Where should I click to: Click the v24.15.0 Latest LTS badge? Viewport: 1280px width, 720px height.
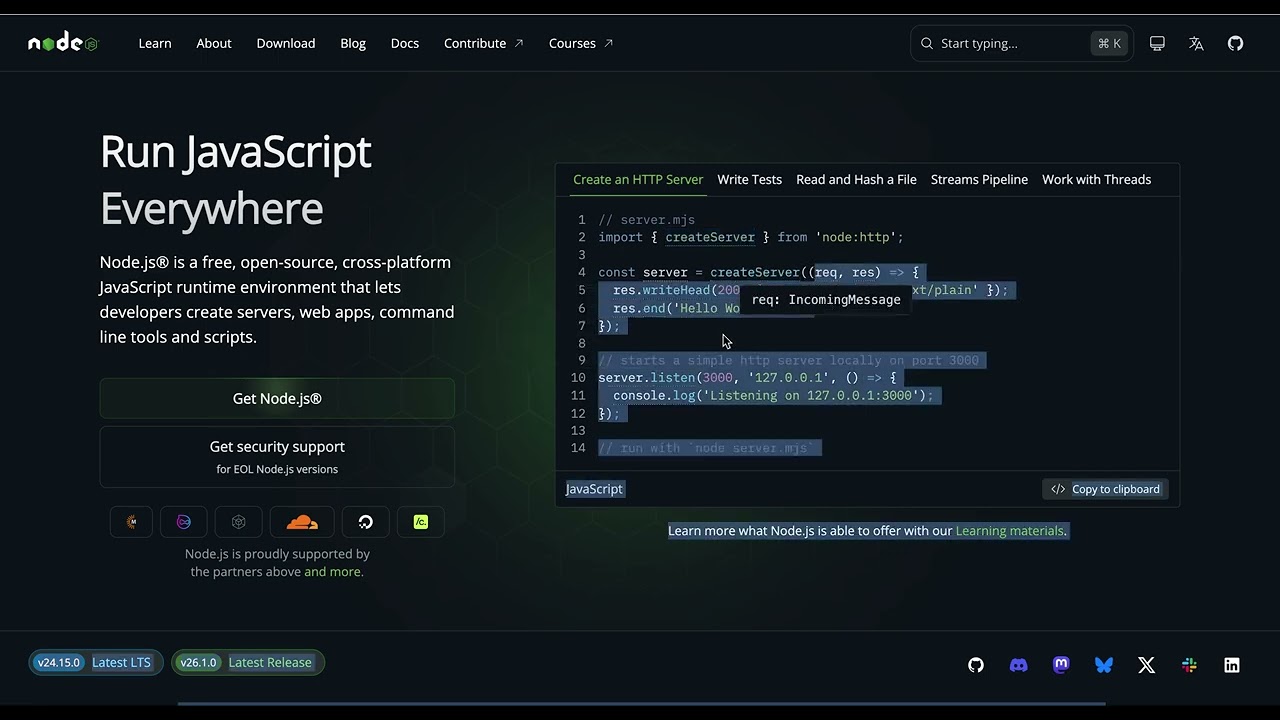(95, 662)
